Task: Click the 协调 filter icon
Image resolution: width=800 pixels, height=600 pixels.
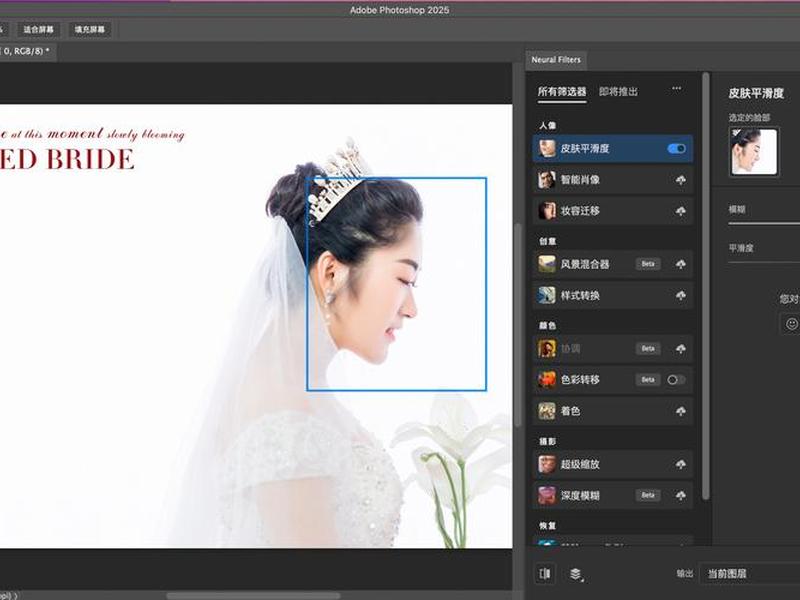Action: pos(547,348)
